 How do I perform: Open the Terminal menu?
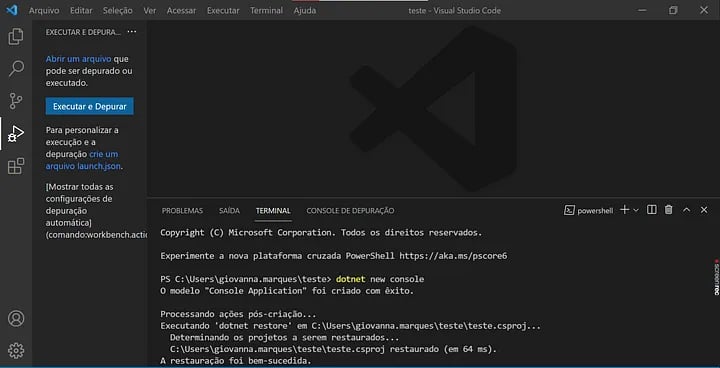point(266,10)
